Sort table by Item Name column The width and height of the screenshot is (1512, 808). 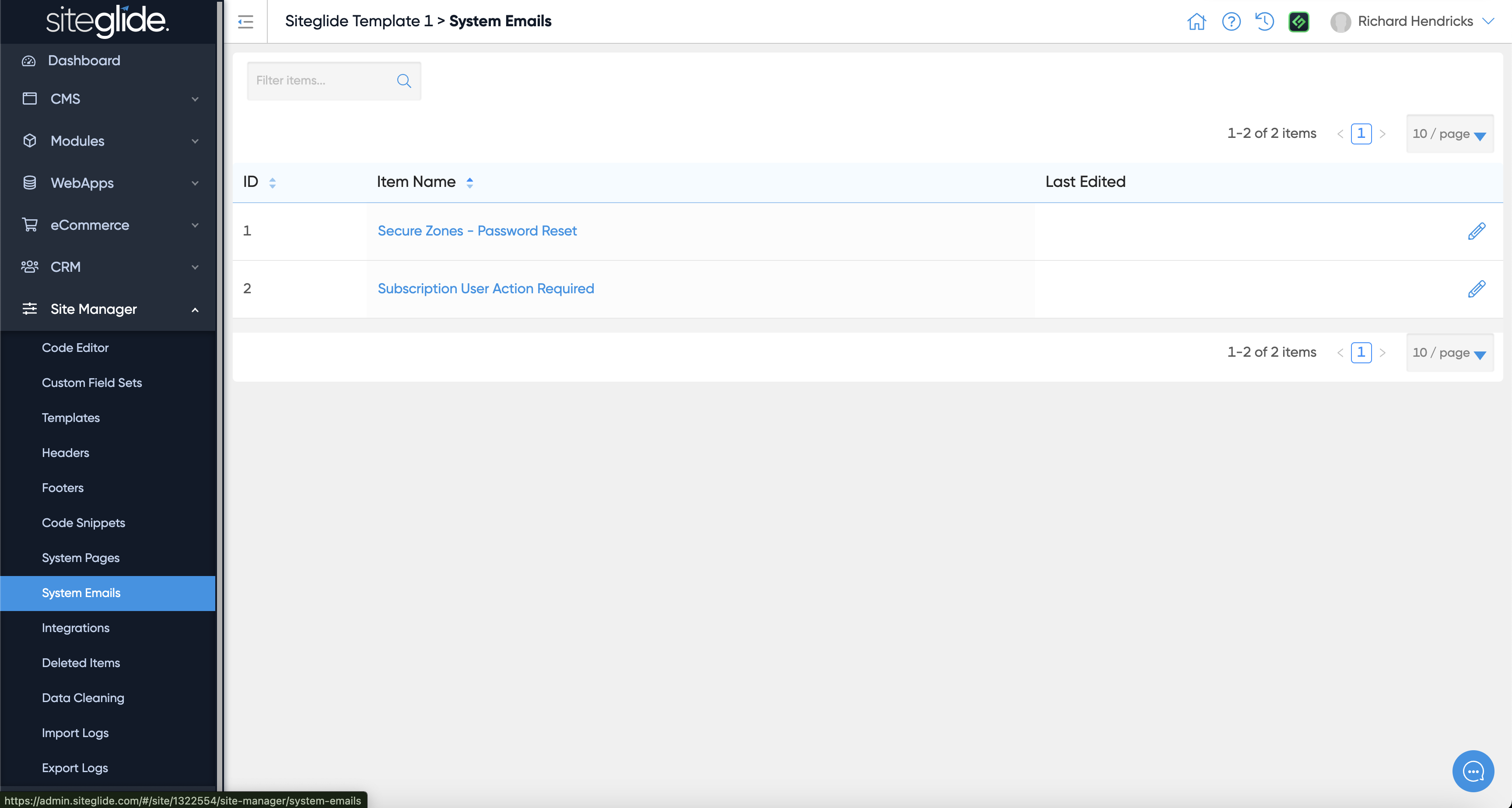pos(469,182)
